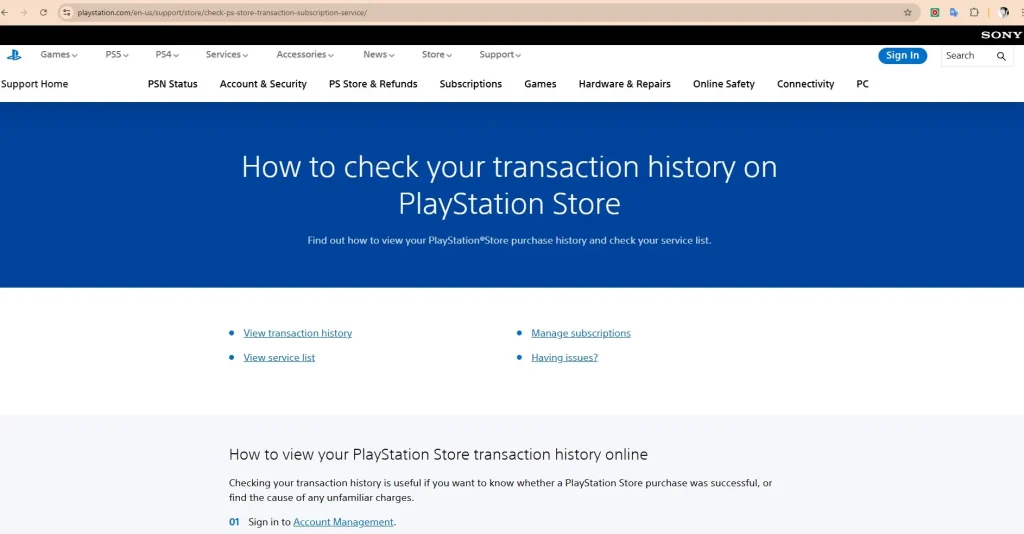
Task: Click the 'Find out how to view' subtitle text
Action: (x=509, y=240)
